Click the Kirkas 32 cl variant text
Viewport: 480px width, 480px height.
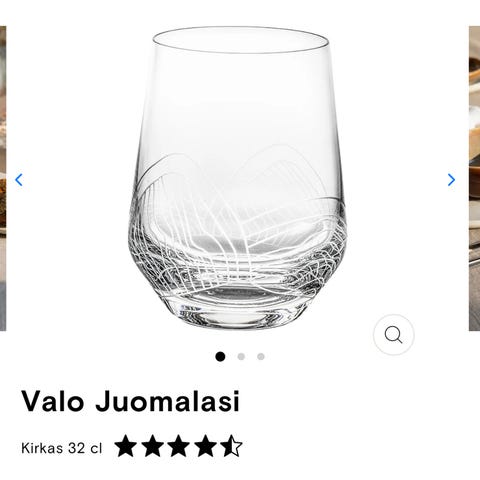click(62, 448)
